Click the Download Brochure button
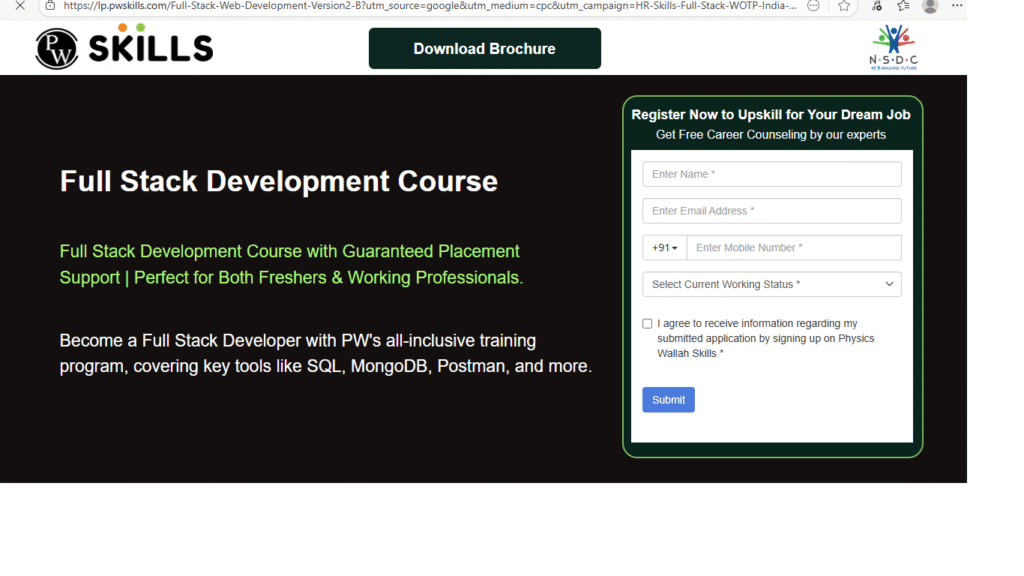 click(x=485, y=48)
